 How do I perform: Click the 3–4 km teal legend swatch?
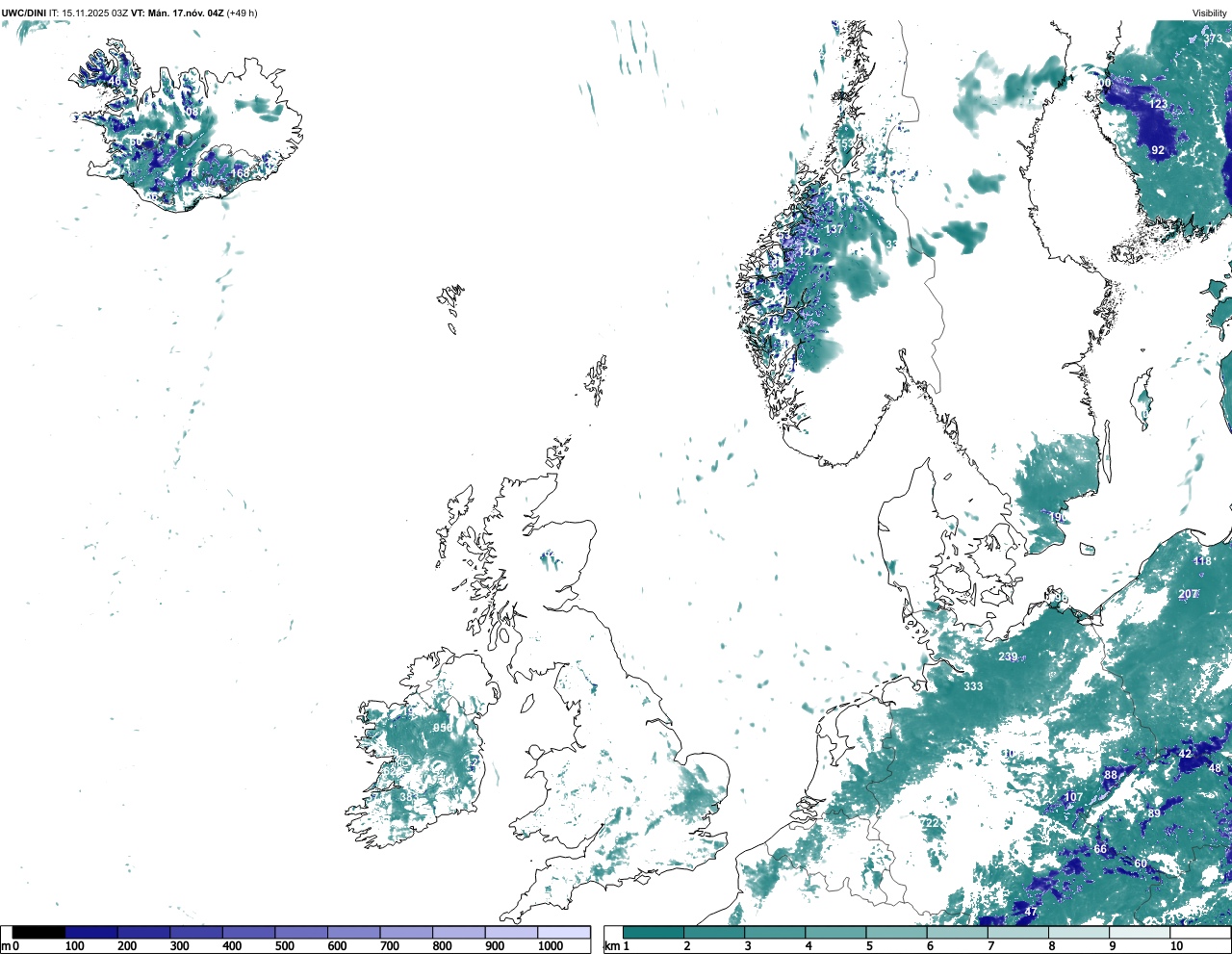tap(775, 933)
